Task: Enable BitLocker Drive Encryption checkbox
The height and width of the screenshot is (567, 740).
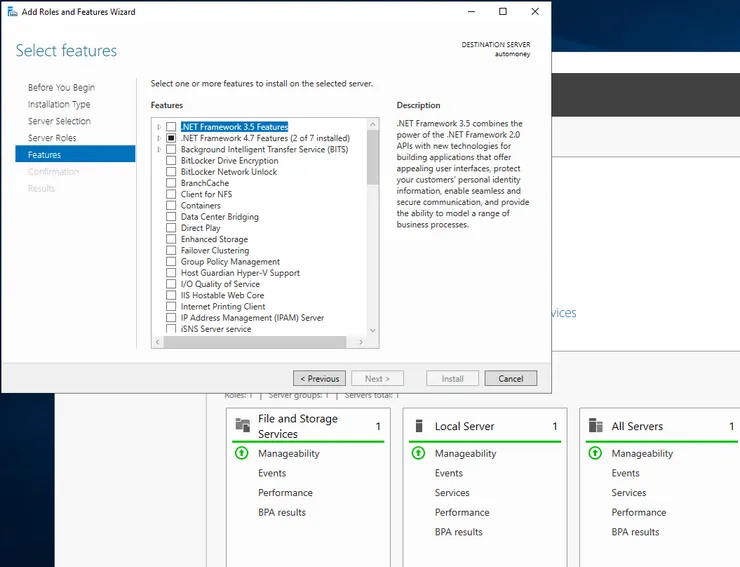Action: point(171,161)
